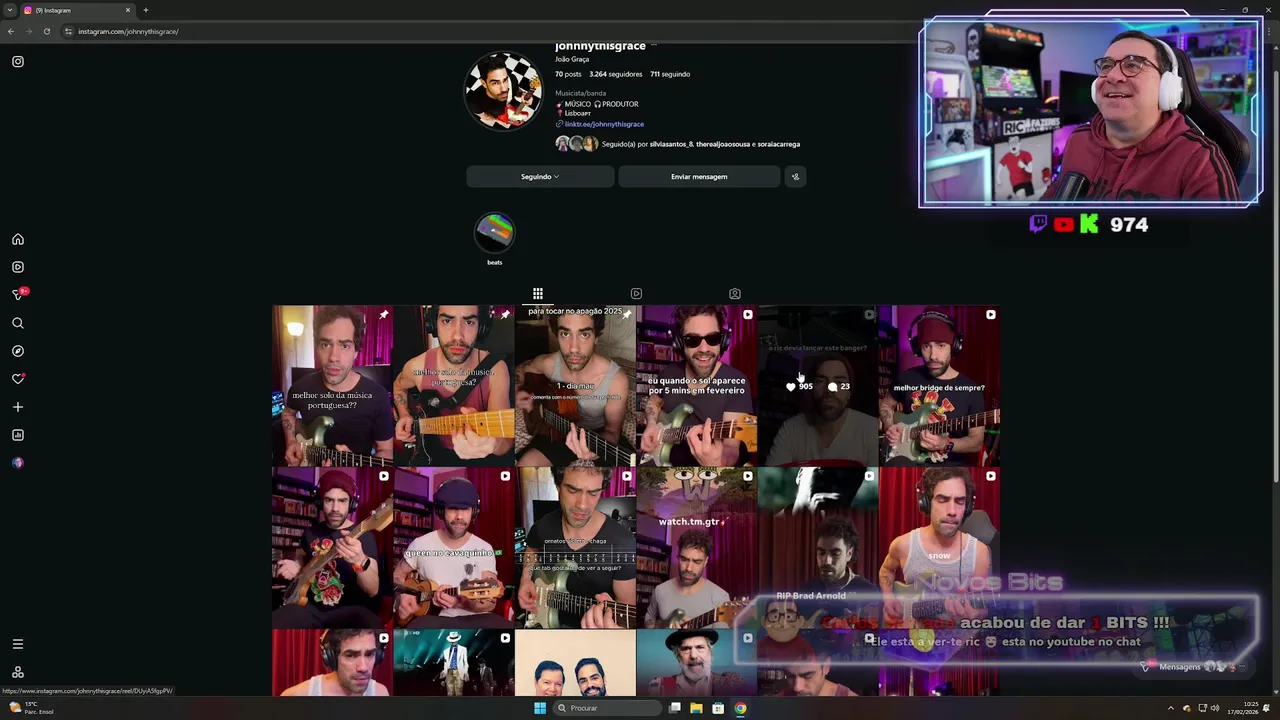The image size is (1280, 720).
Task: Open a new browser tab
Action: [x=146, y=10]
